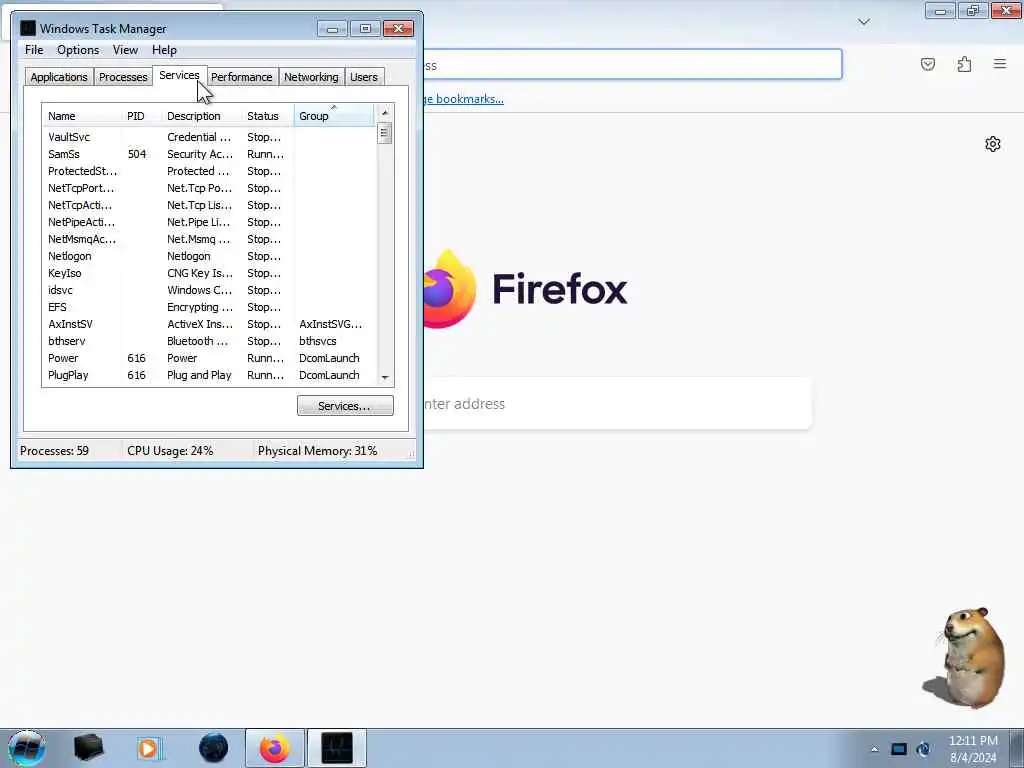Click the Services... button
Screen dimensions: 1024x768
[x=345, y=406]
